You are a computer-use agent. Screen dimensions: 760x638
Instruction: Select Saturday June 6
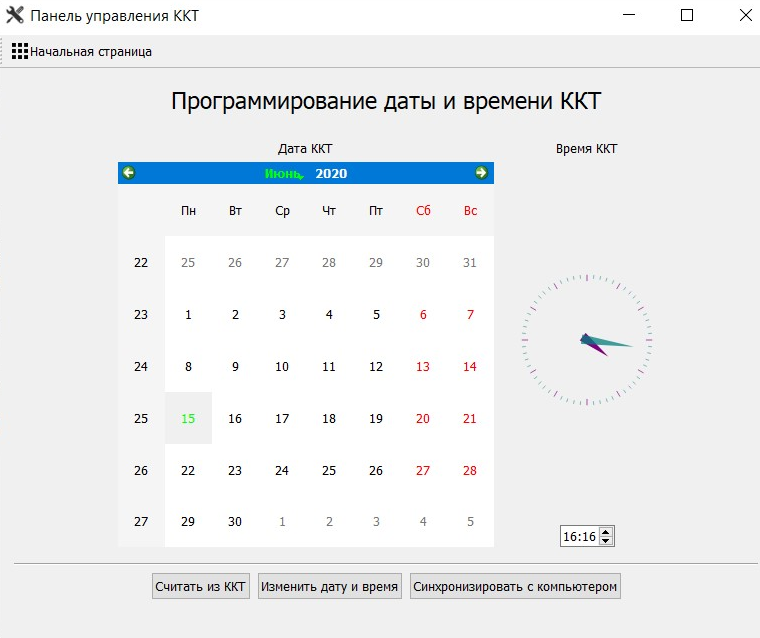click(x=423, y=315)
